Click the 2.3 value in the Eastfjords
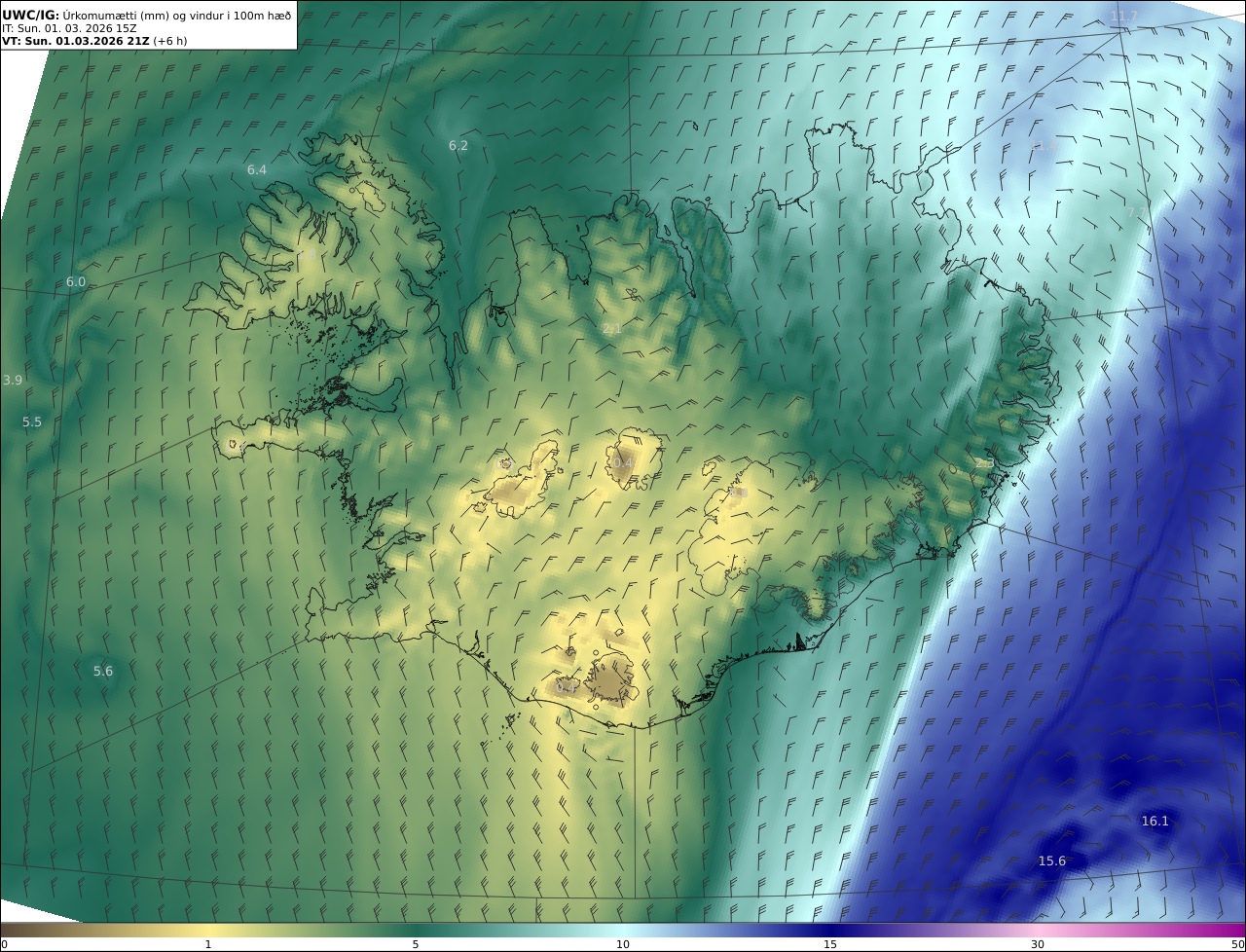The image size is (1246, 952). click(985, 463)
